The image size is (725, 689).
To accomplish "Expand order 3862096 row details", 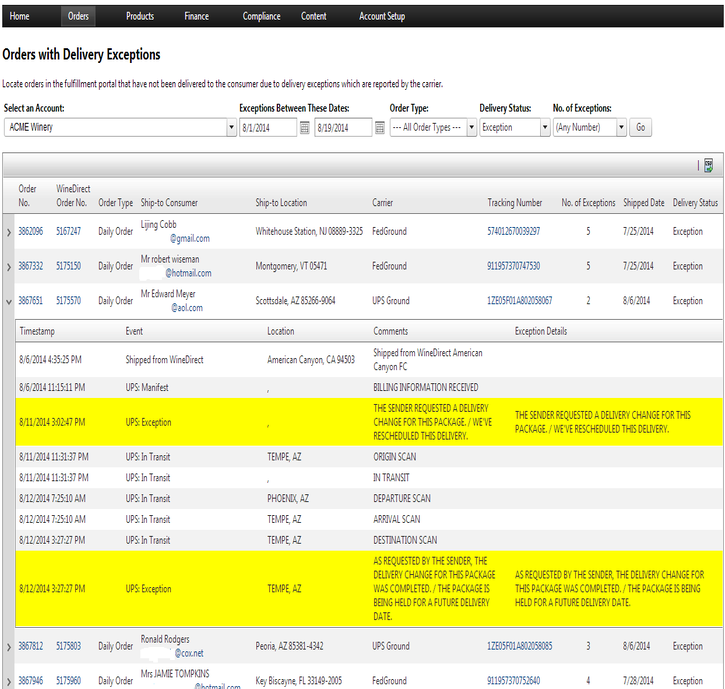I will pos(9,232).
